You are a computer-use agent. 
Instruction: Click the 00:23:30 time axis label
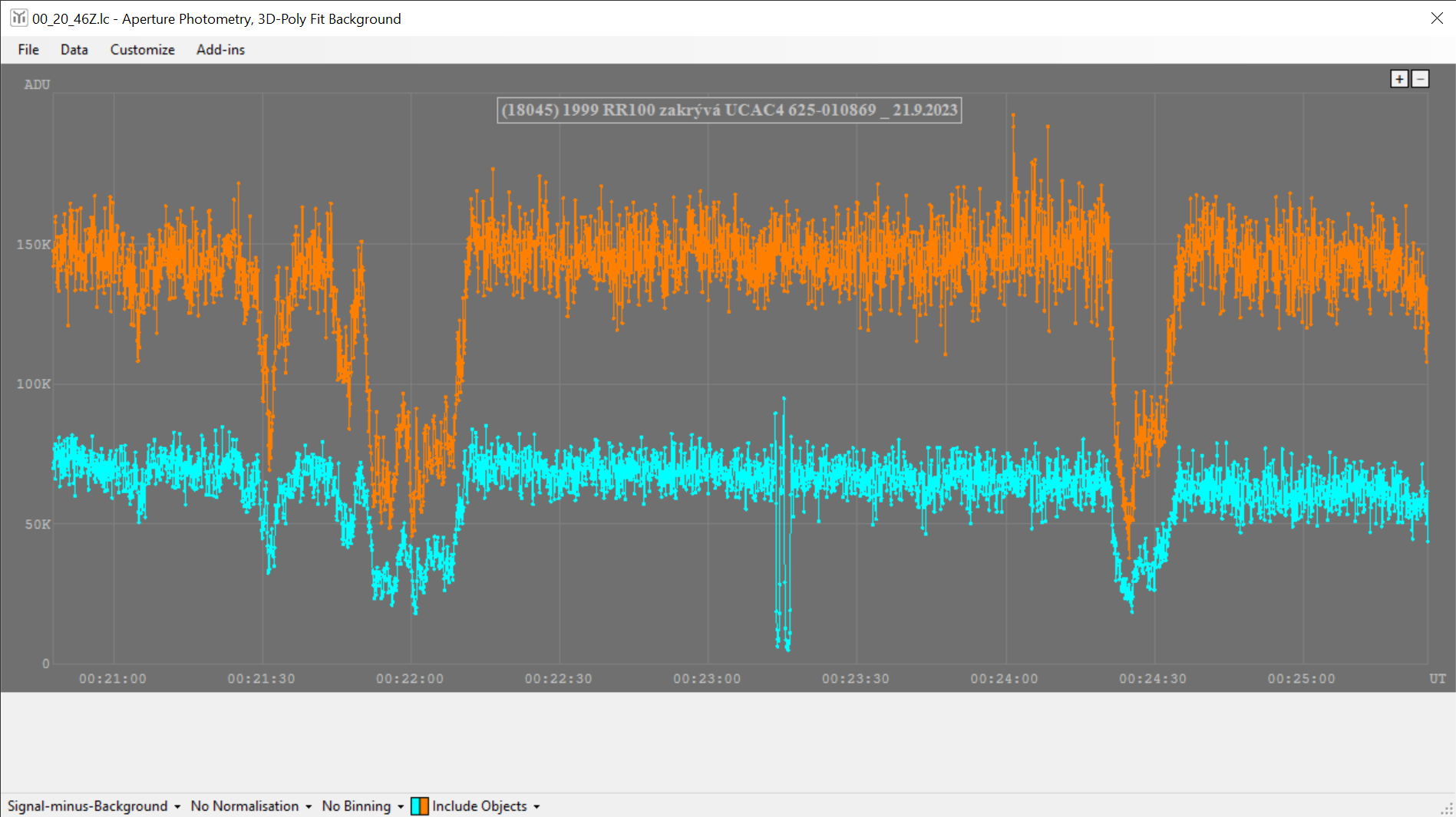click(x=856, y=679)
